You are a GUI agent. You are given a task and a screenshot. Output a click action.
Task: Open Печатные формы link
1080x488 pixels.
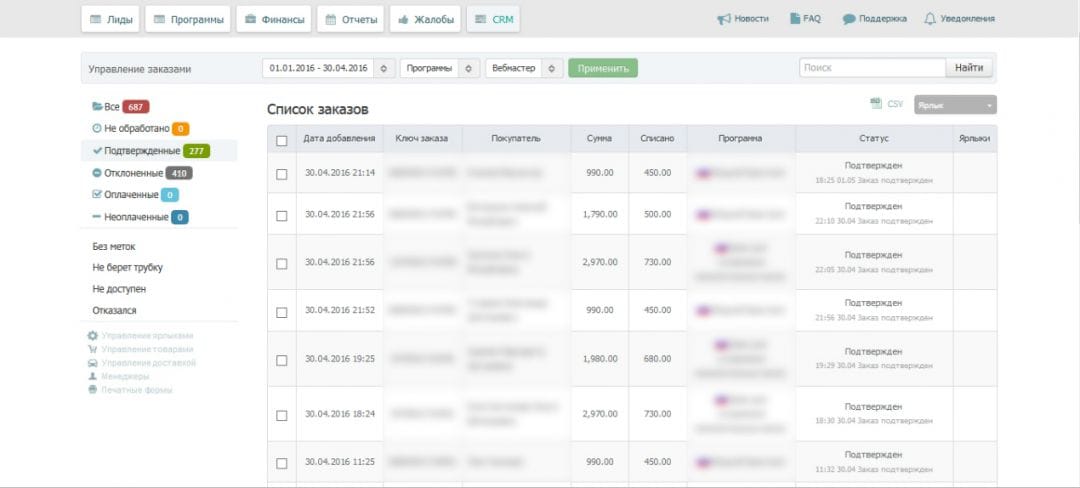click(x=136, y=390)
